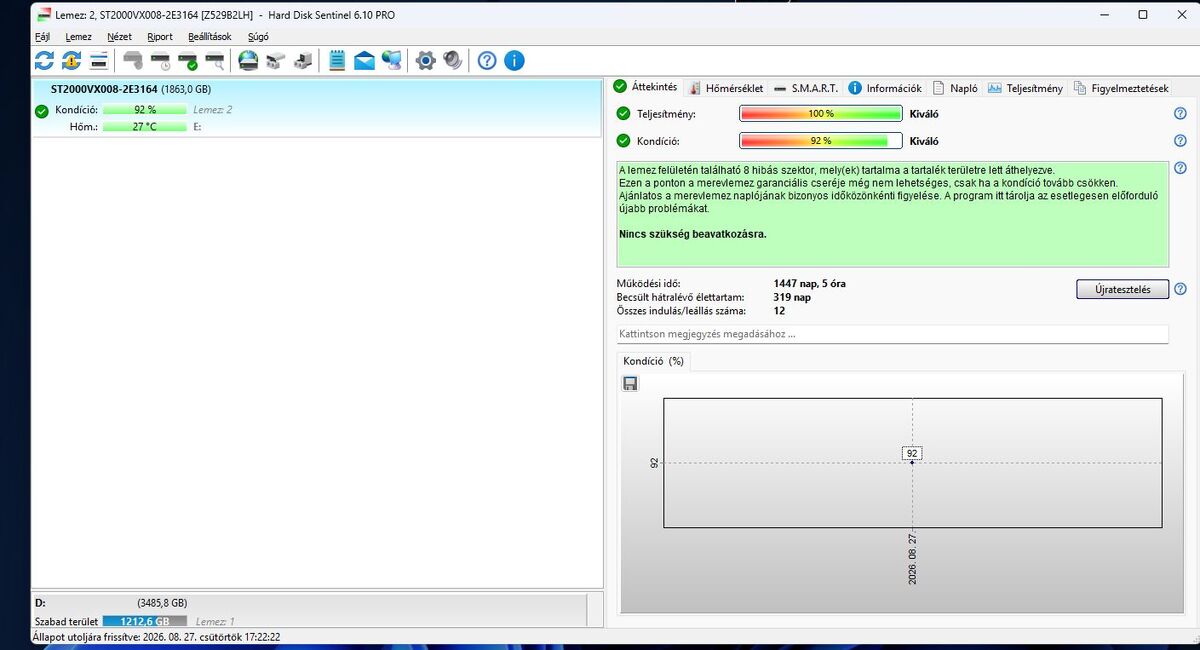
Task: Click the chart date label 2026. 08. 27
Action: (913, 559)
